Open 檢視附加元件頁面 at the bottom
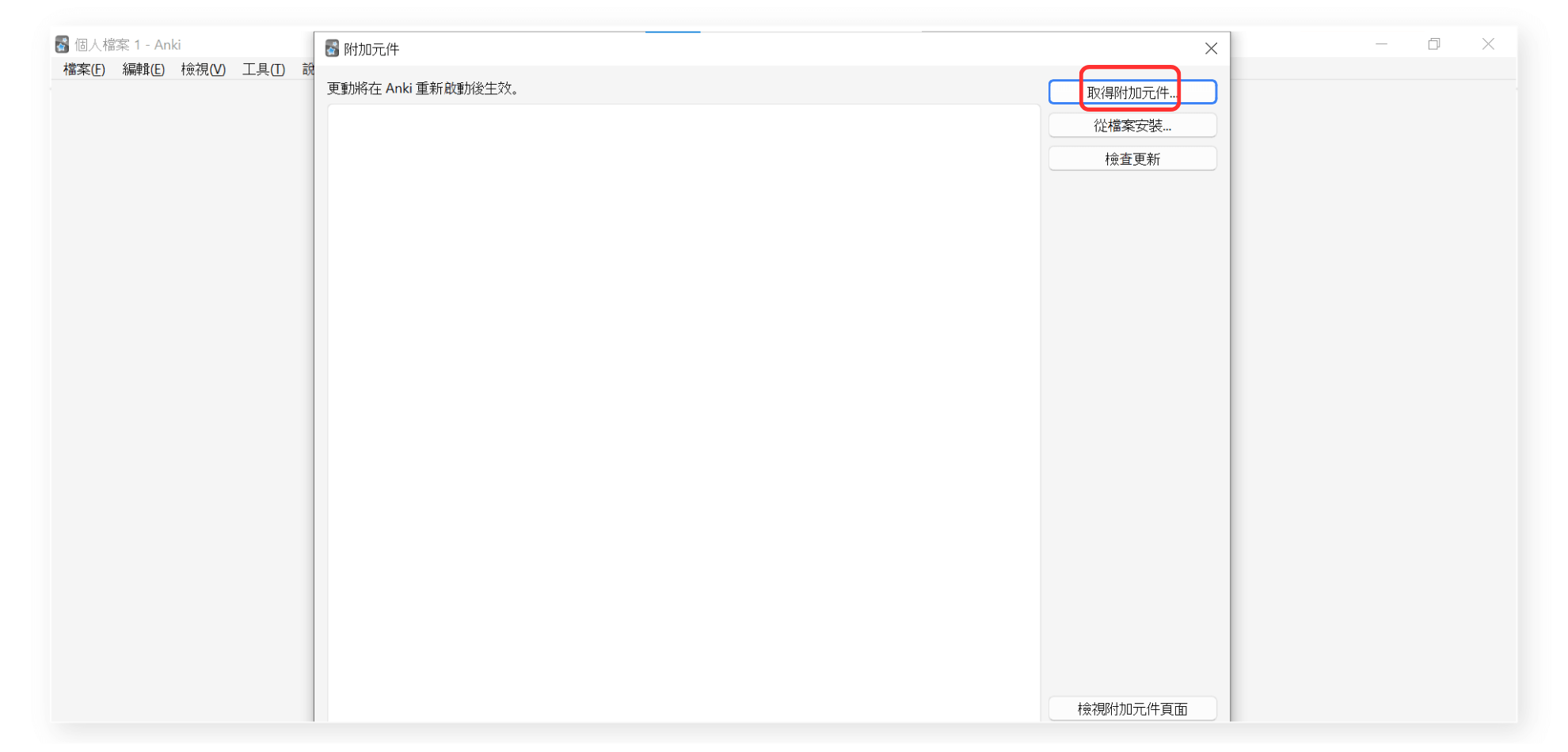The image size is (1568, 752). (x=1132, y=709)
